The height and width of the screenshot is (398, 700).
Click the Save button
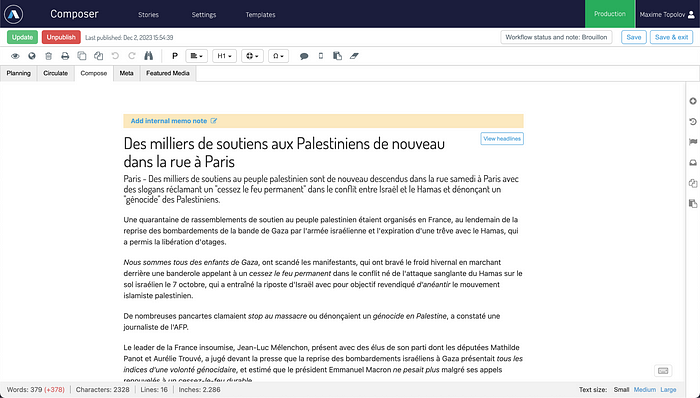coord(633,37)
